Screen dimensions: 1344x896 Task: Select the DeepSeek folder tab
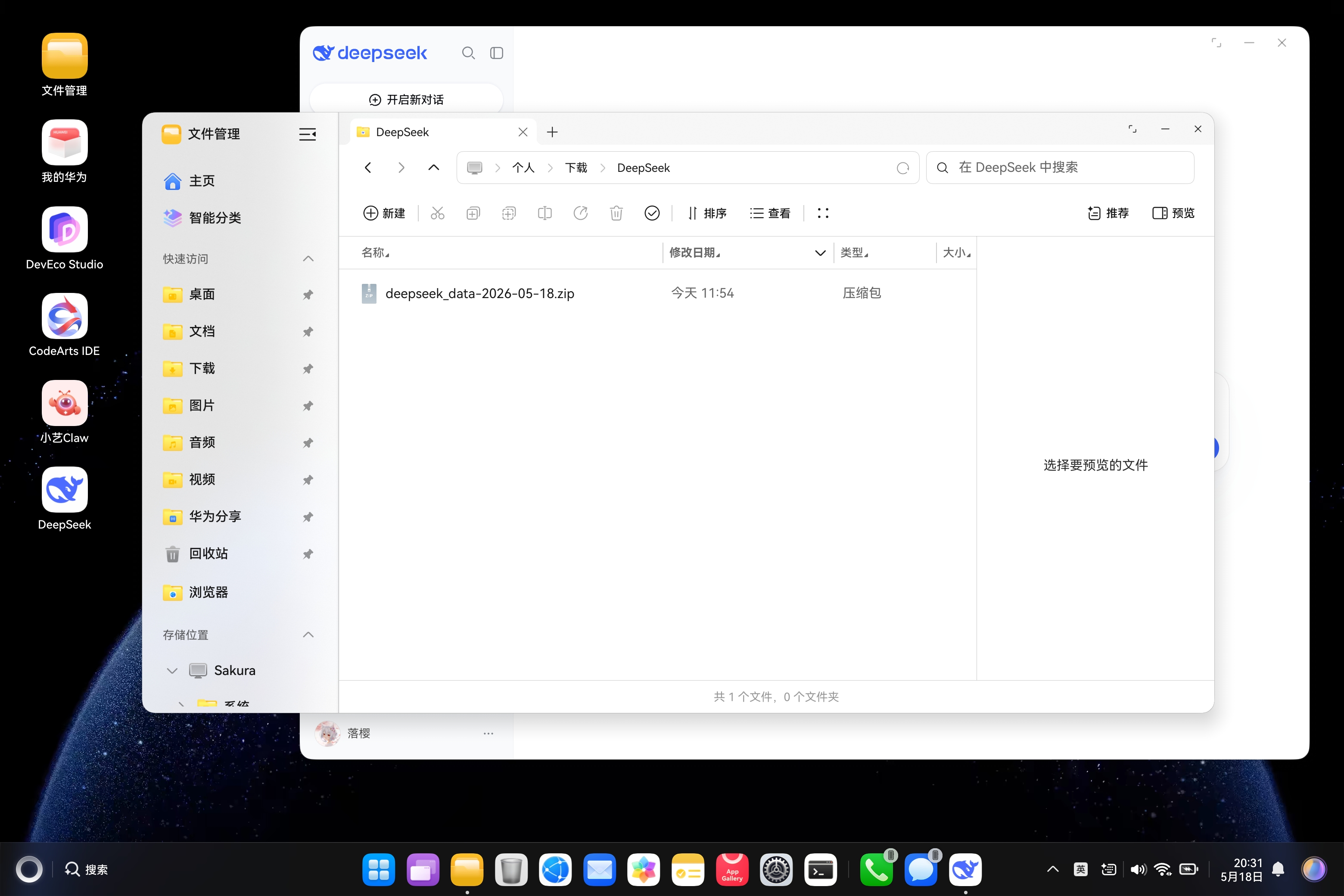443,132
